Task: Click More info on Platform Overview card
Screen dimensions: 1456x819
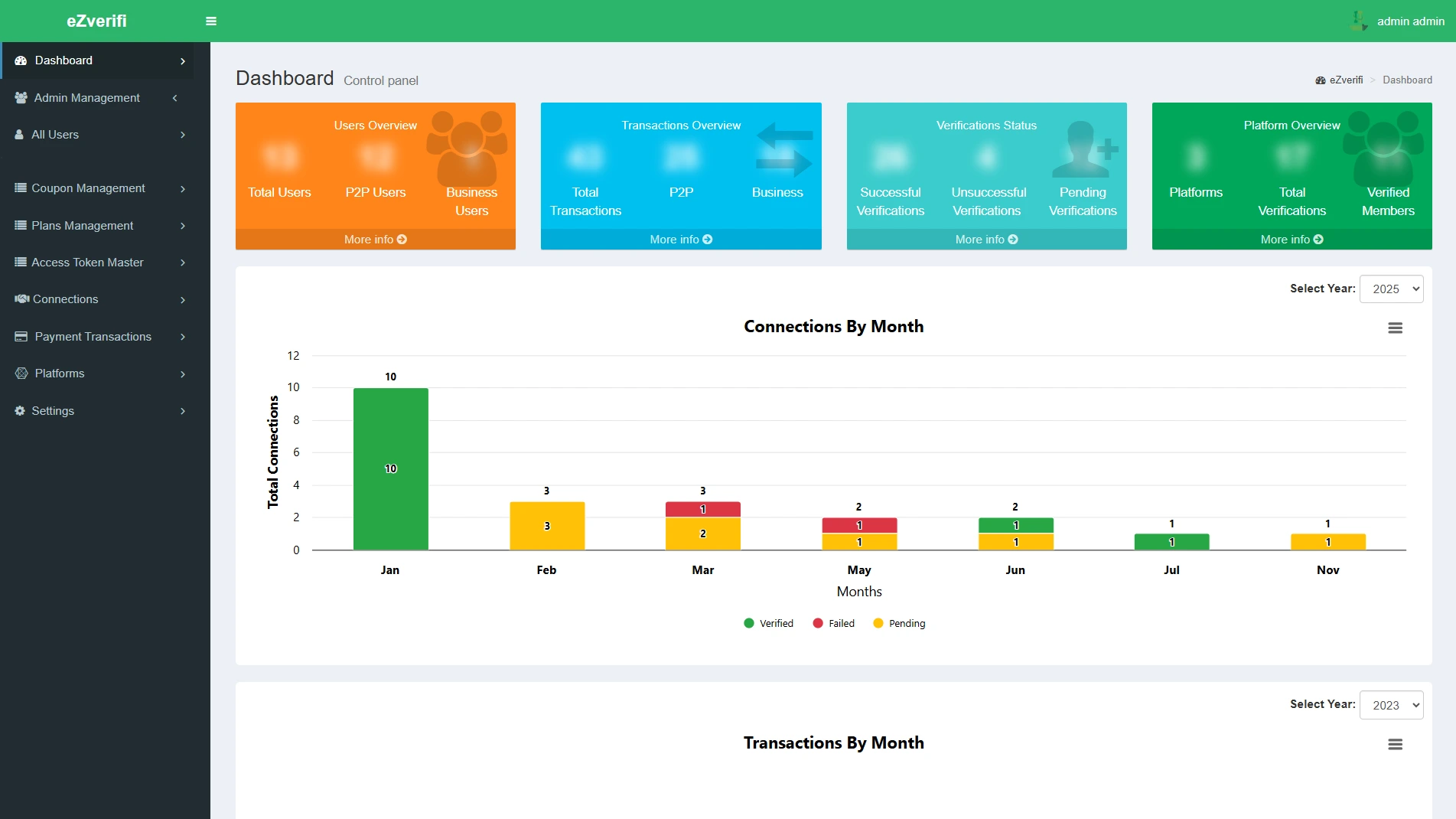Action: (1292, 240)
